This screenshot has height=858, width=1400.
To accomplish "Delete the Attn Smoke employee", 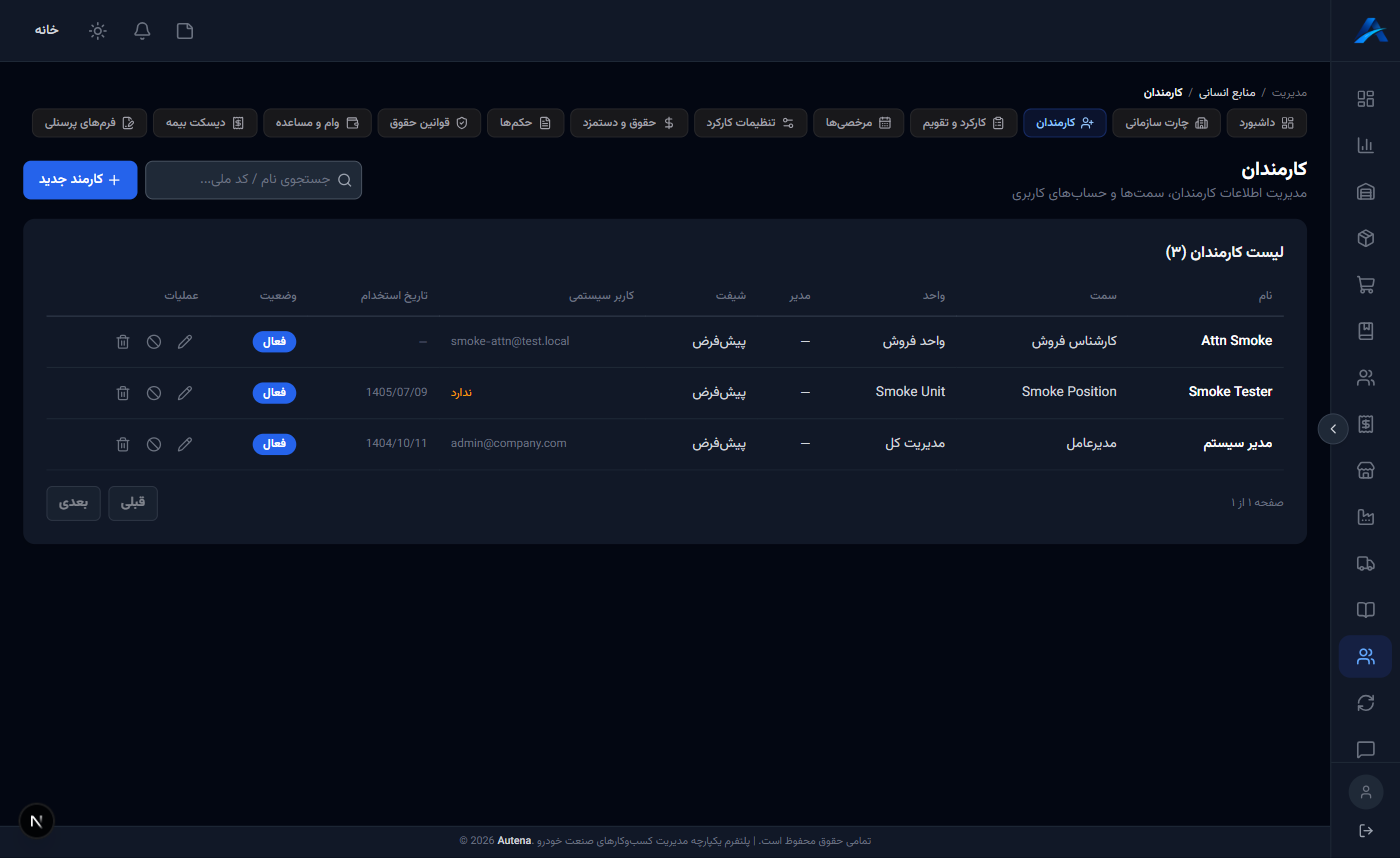I will [x=123, y=342].
